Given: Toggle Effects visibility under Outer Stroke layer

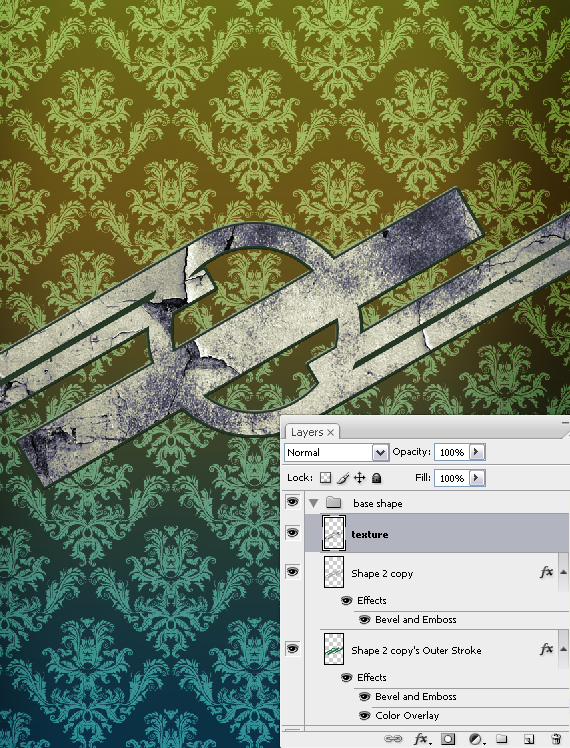Looking at the screenshot, I should point(347,677).
